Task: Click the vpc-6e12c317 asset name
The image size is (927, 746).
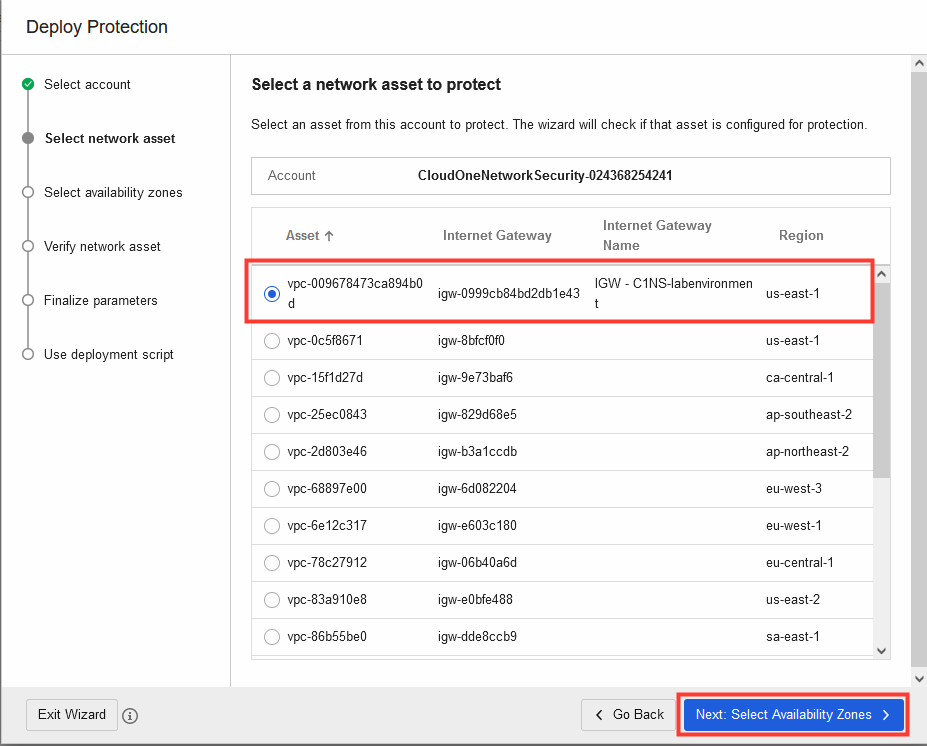Action: coord(327,526)
